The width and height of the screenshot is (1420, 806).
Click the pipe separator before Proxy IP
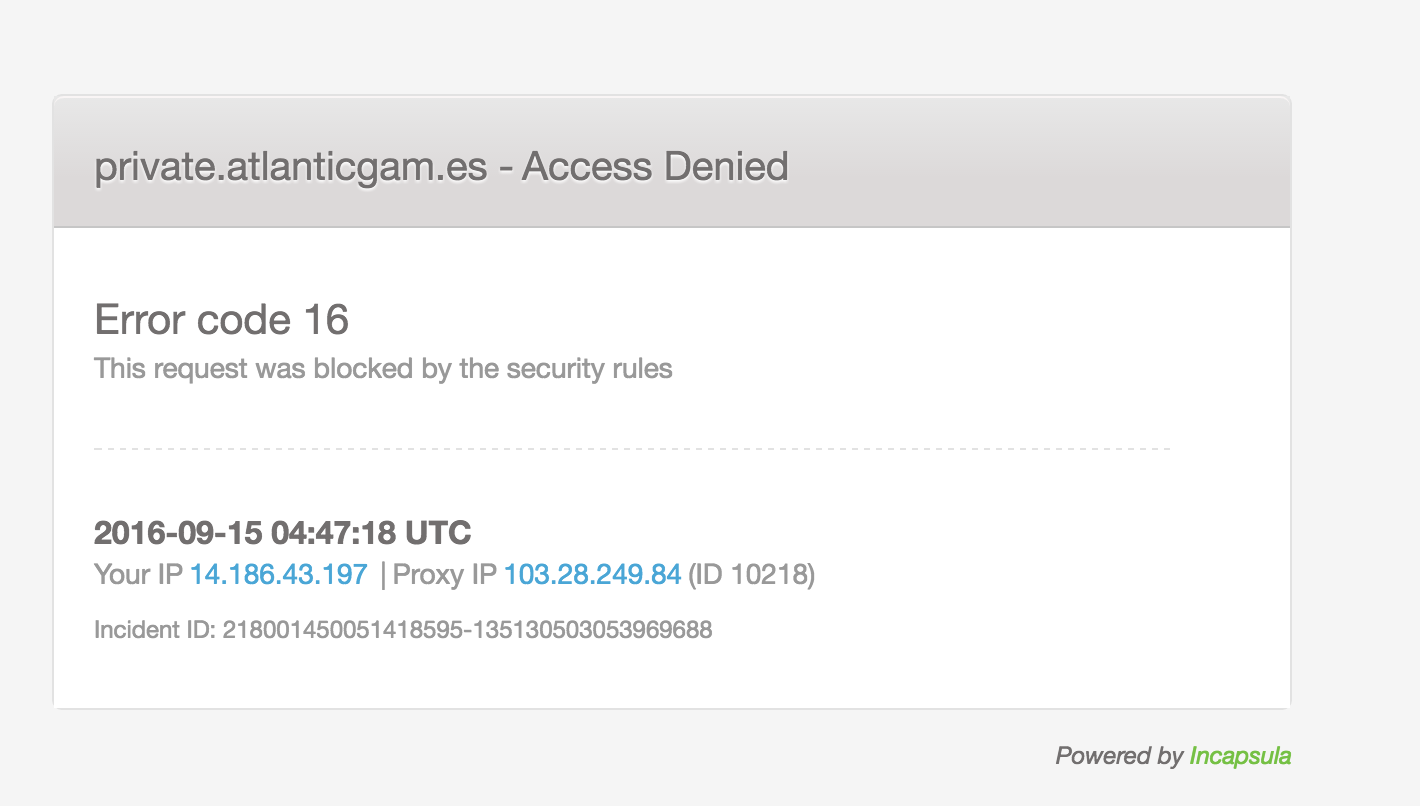tap(383, 575)
